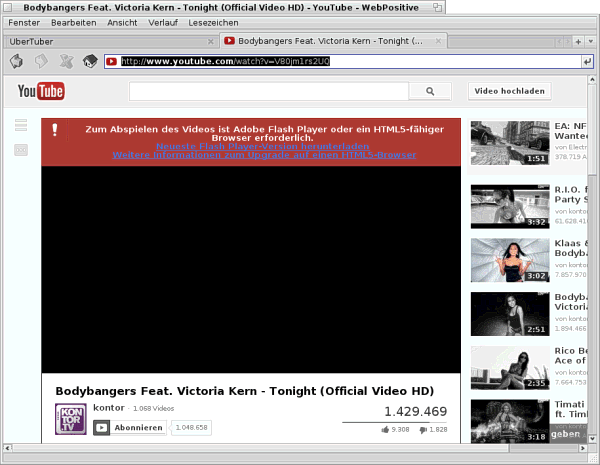Open the tab list dropdown

tap(591, 41)
